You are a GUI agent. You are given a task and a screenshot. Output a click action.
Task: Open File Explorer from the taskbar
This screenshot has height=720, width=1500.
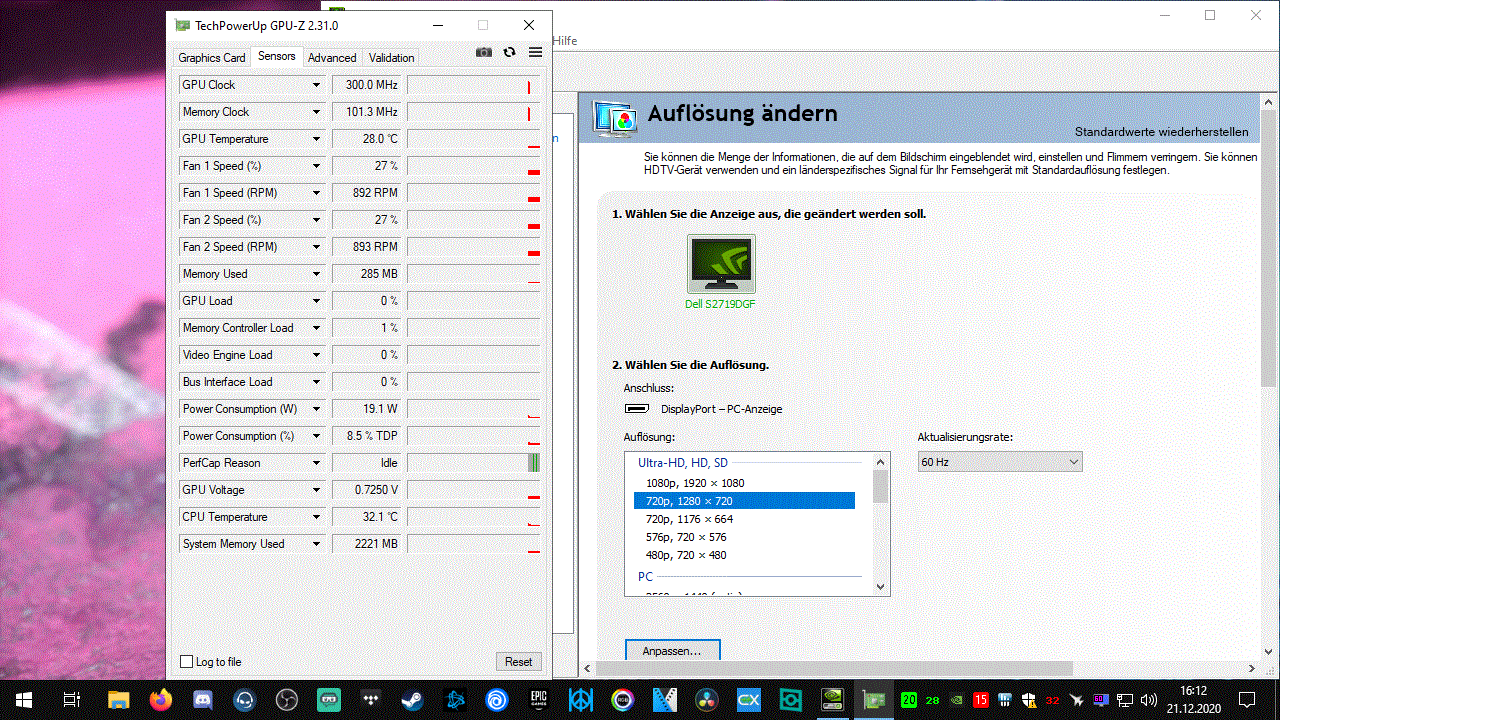point(119,699)
